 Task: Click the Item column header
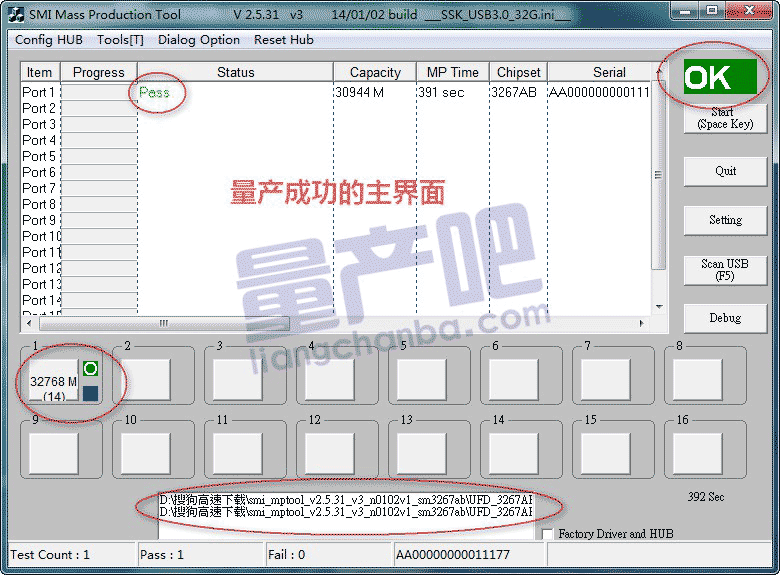40,72
